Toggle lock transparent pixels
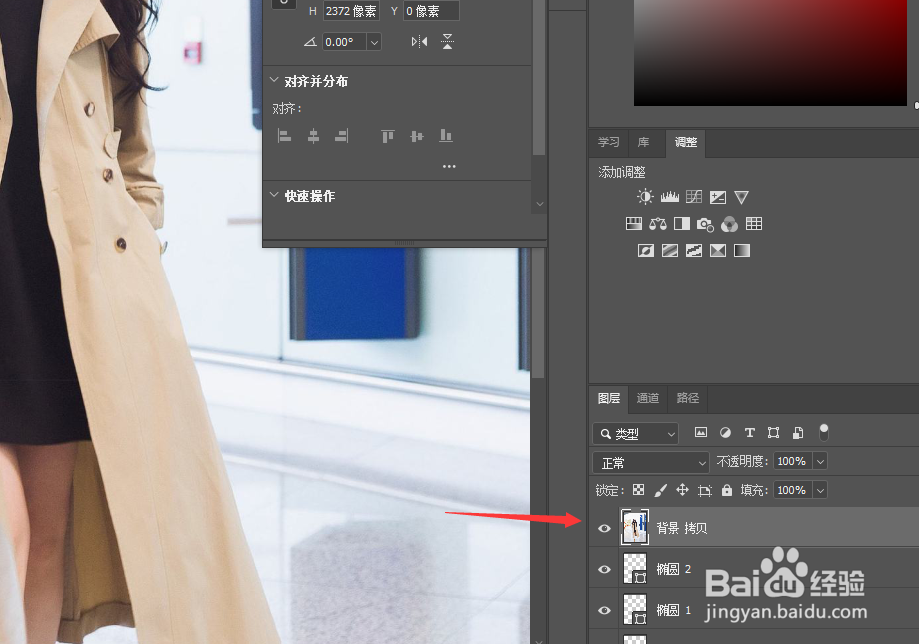Viewport: 919px width, 644px height. (638, 490)
